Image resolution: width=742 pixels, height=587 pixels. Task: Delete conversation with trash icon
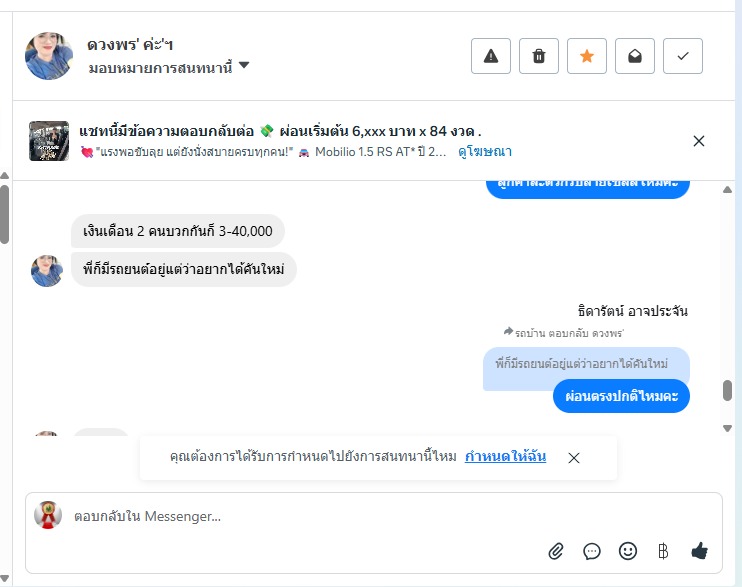click(539, 56)
